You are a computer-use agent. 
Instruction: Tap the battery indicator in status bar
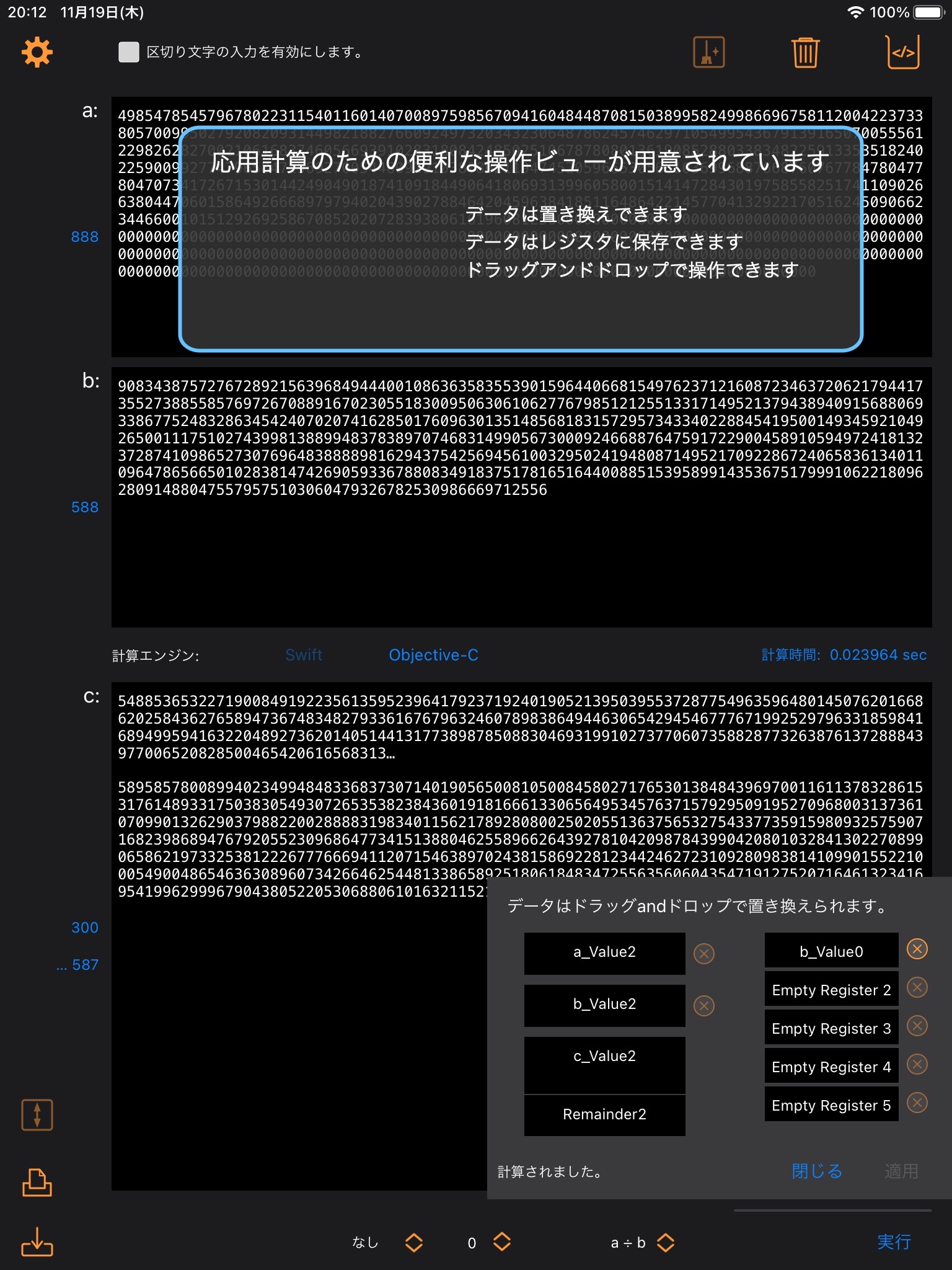pos(928,12)
